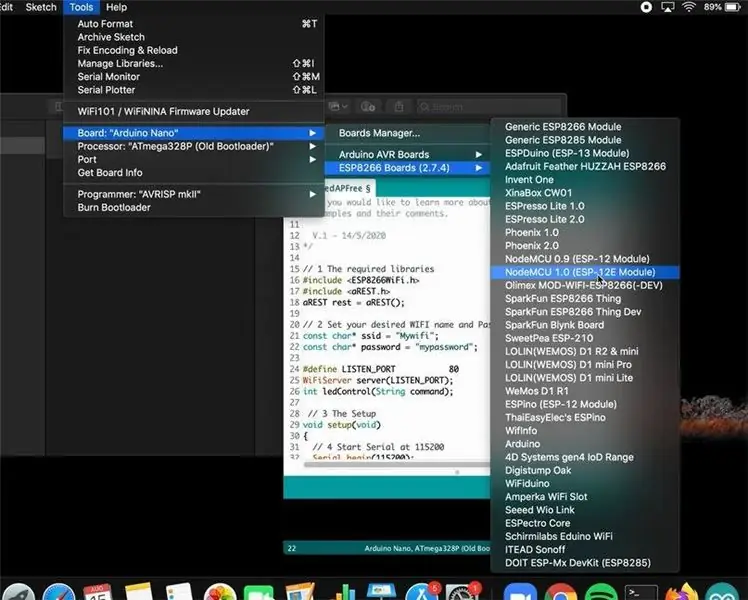Select ESPDuino (ESP-13 Module)
748x600 pixels.
click(585, 153)
